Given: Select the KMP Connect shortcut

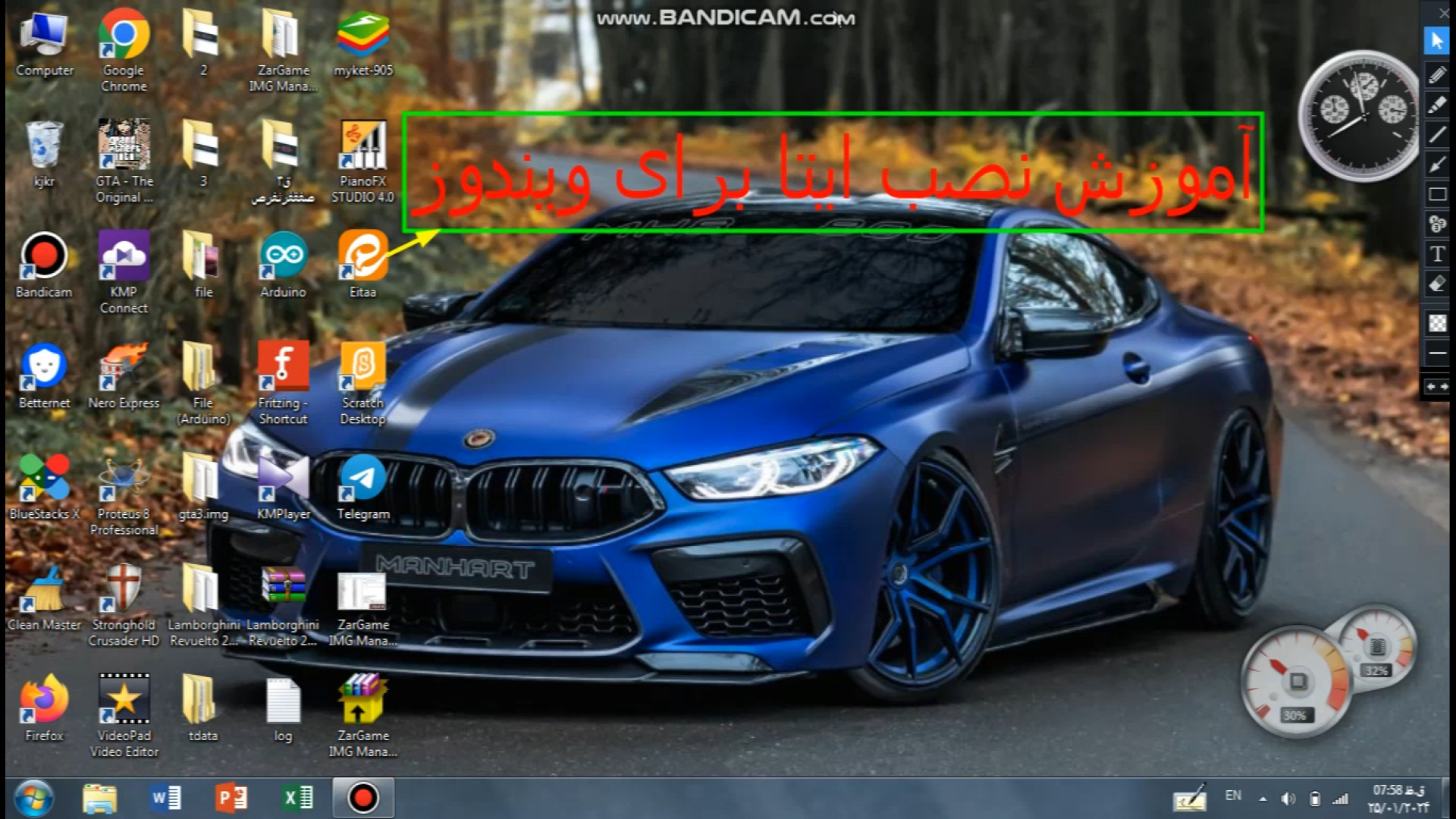Looking at the screenshot, I should 124,271.
